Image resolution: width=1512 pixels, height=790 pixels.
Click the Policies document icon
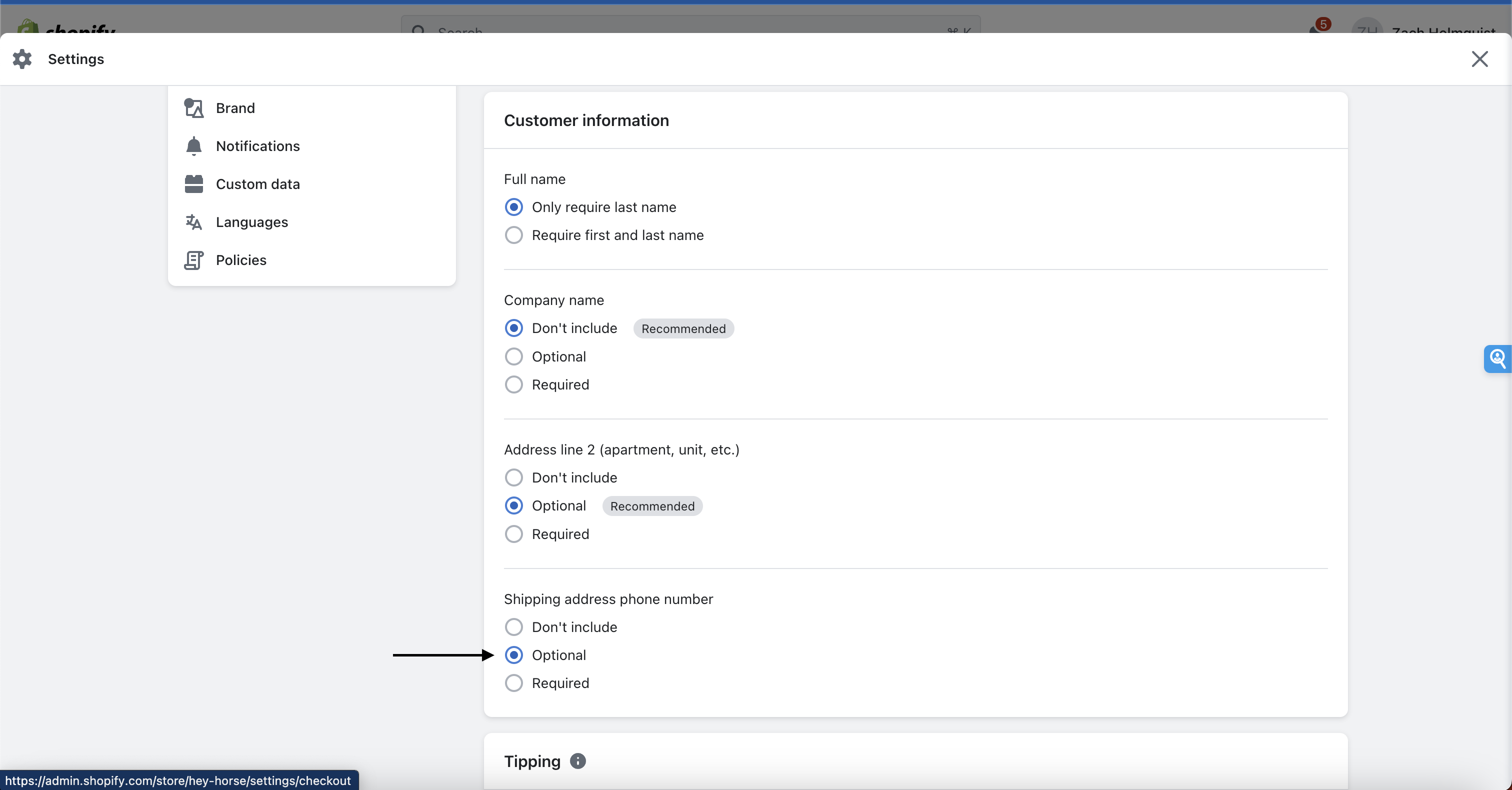193,260
